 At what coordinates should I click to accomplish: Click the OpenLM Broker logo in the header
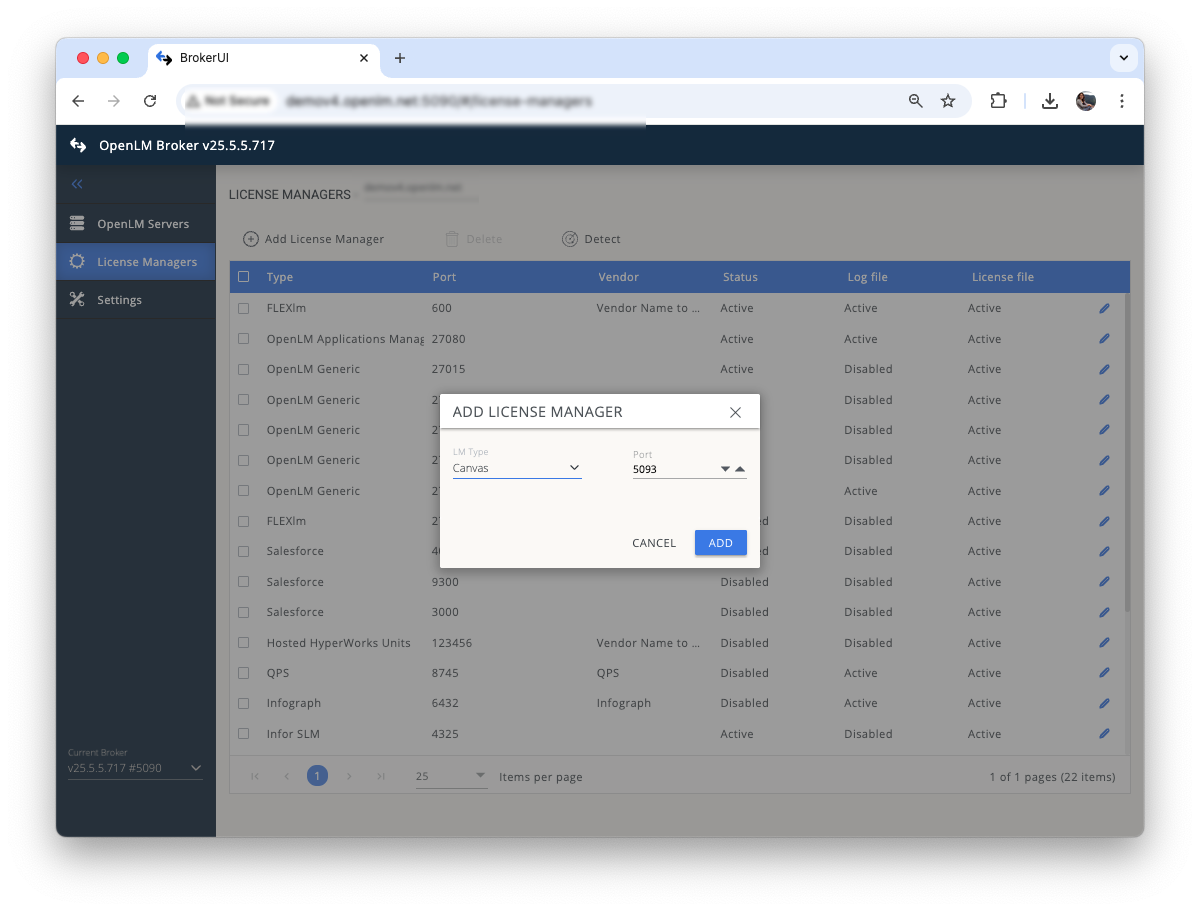click(77, 145)
